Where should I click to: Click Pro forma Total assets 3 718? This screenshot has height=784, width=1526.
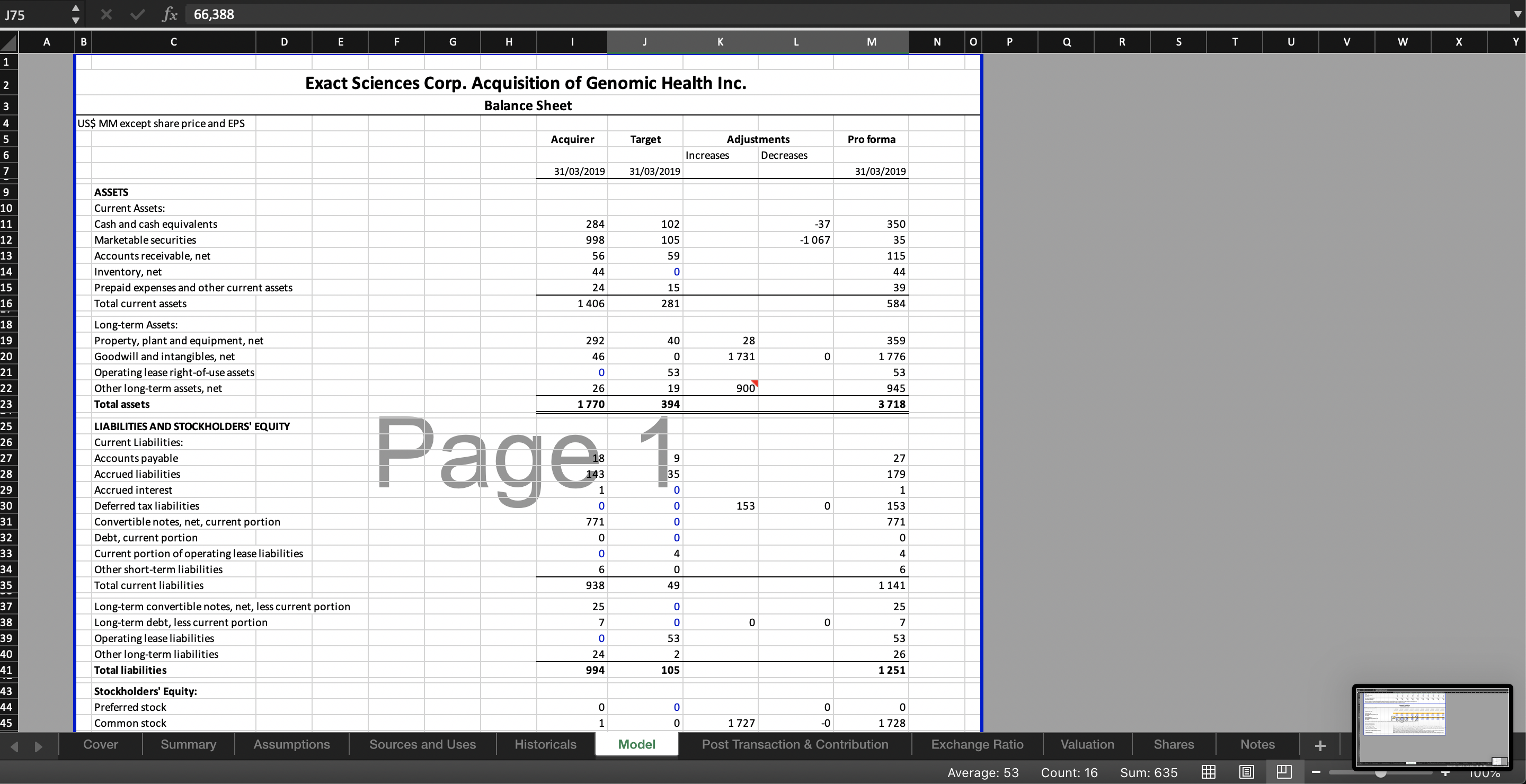892,404
